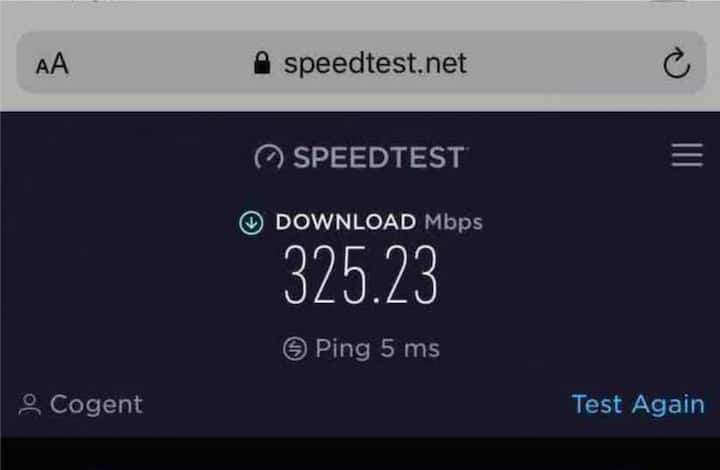Click the ms unit after ping value
The height and width of the screenshot is (470, 720).
(x=422, y=350)
